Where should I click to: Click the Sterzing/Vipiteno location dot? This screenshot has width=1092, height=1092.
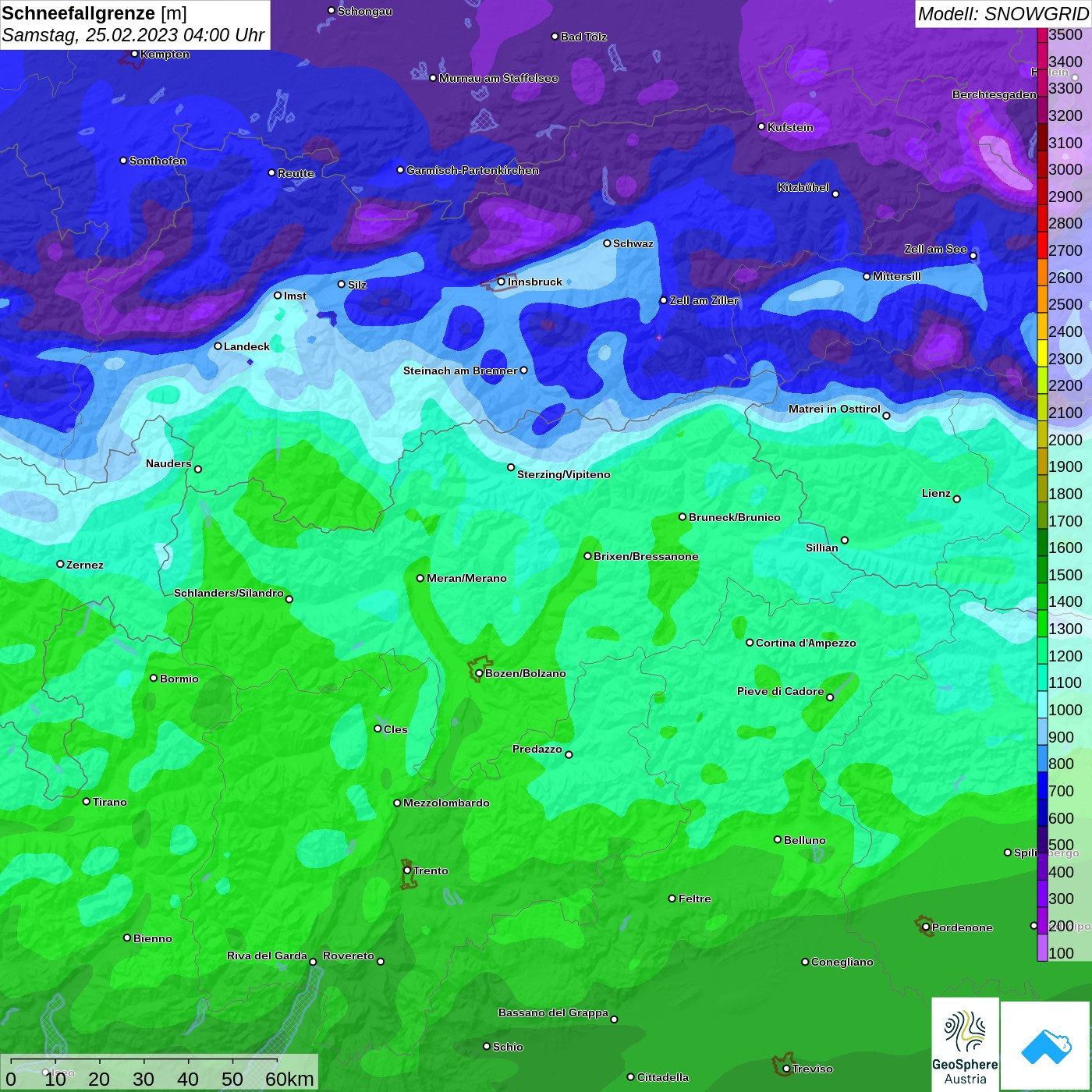click(511, 467)
